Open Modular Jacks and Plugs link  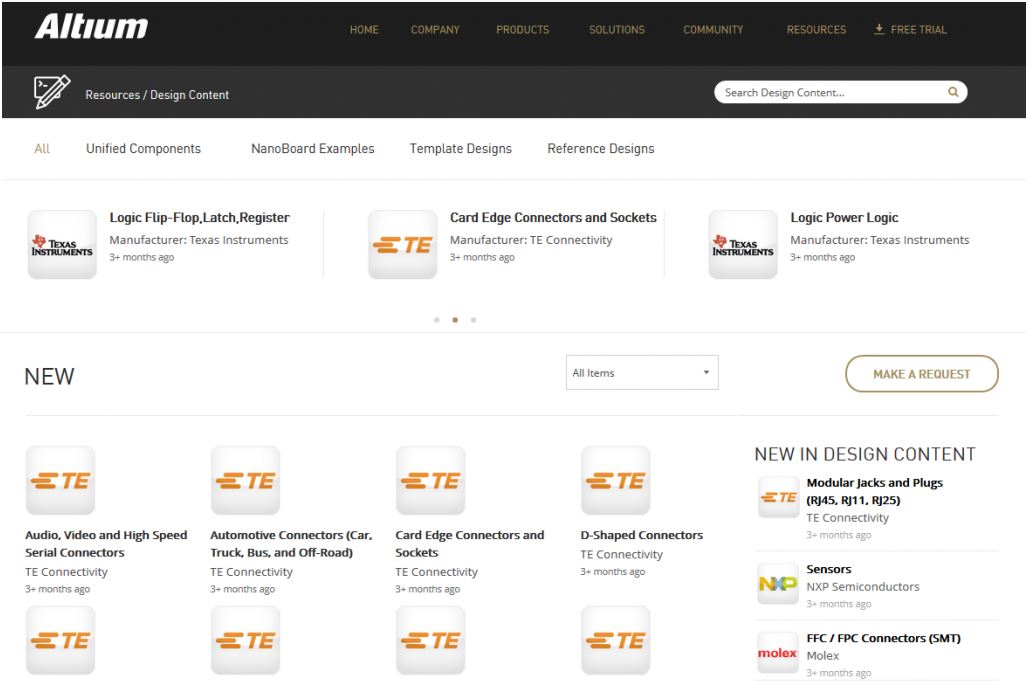875,491
